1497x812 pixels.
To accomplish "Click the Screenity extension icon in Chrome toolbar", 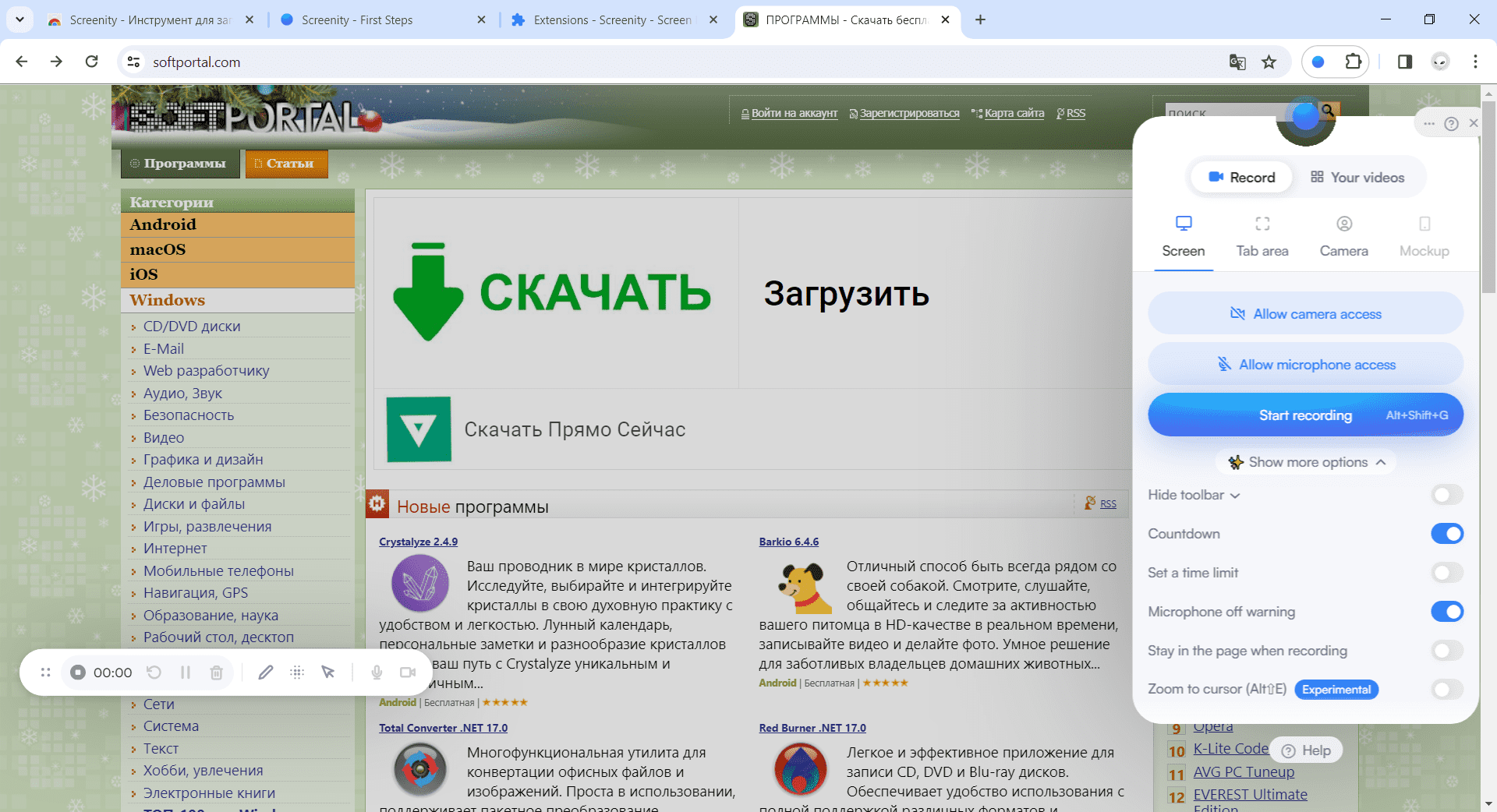I will (x=1318, y=62).
